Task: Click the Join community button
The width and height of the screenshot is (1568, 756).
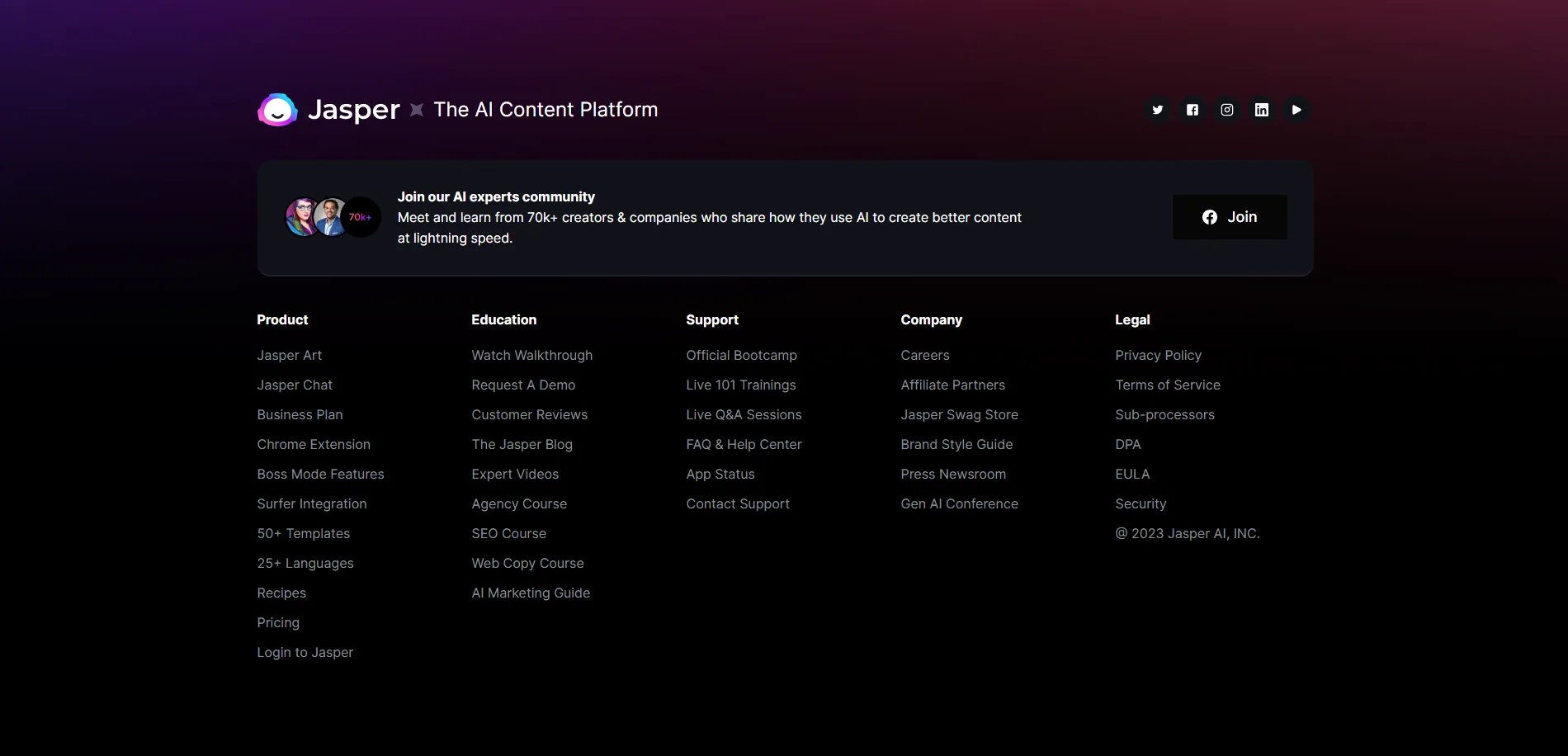Action: [x=1230, y=217]
